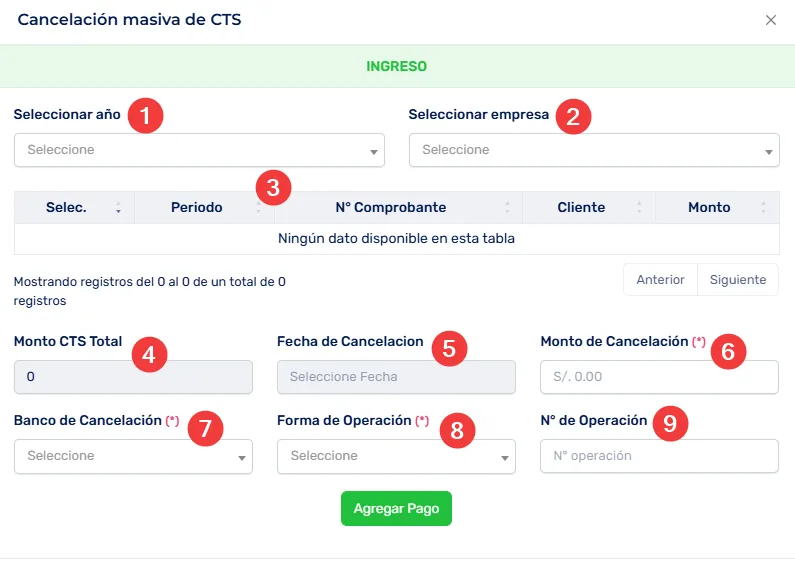Click the red number 9 marker

670,424
